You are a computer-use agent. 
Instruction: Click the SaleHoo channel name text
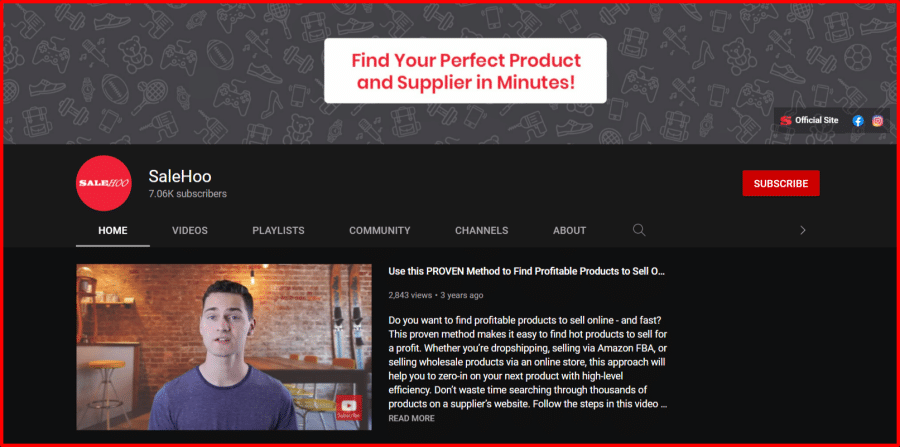pyautogui.click(x=180, y=177)
